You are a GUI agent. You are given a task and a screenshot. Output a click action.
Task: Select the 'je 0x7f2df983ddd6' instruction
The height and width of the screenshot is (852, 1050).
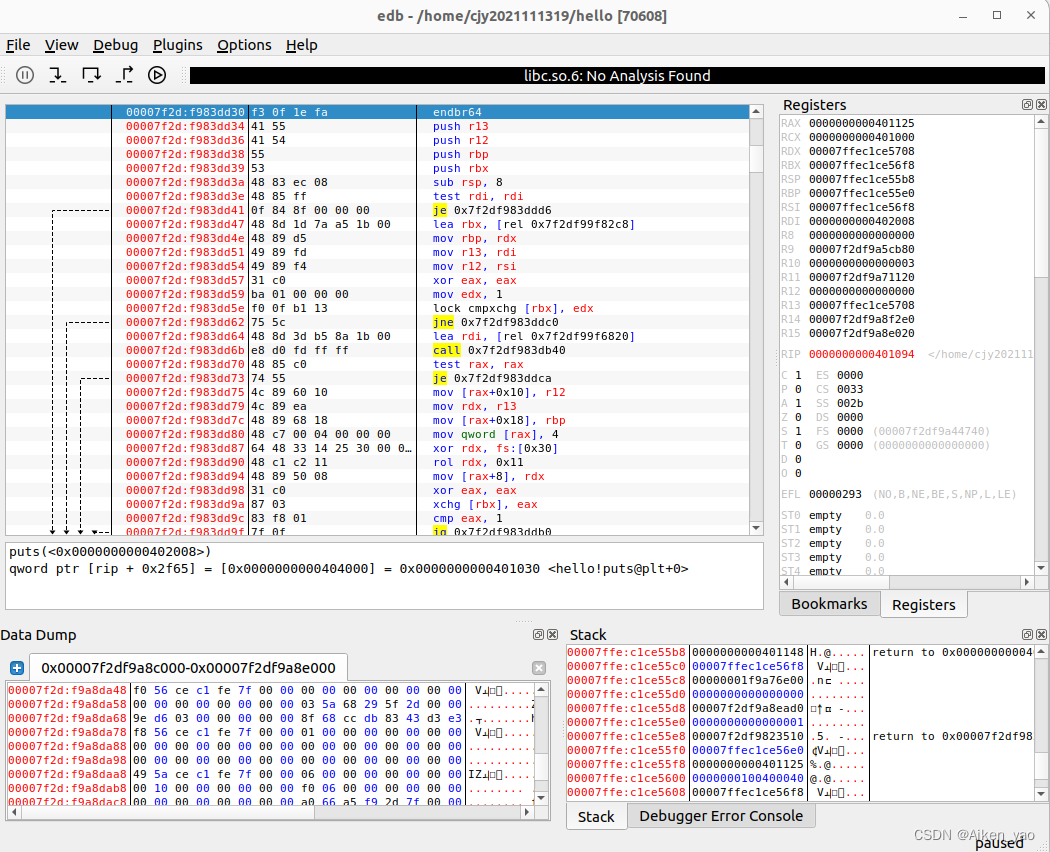[x=492, y=210]
